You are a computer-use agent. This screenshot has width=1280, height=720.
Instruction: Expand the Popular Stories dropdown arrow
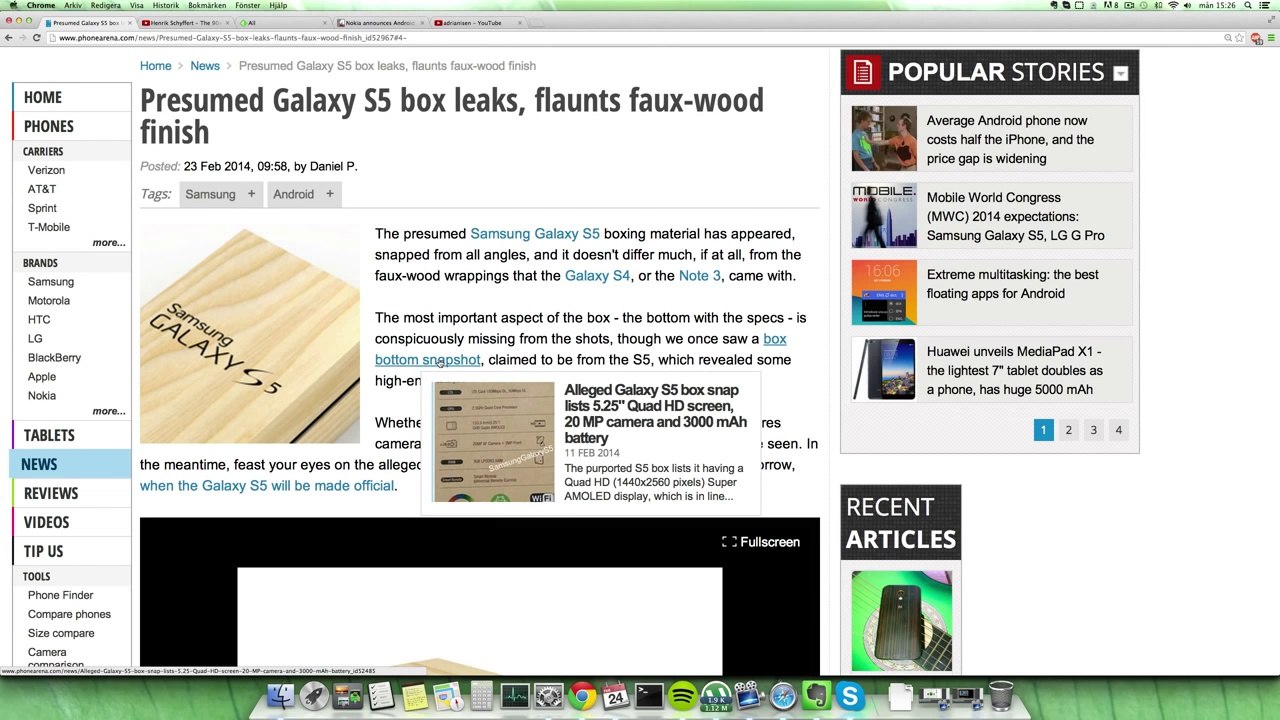1121,73
